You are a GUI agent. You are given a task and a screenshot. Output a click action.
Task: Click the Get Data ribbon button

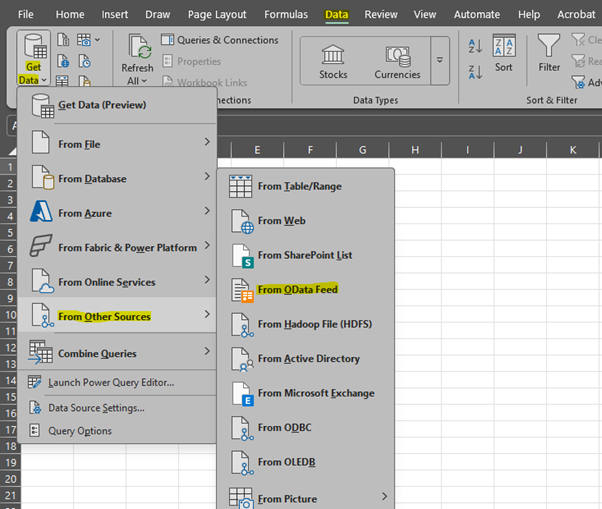point(33,58)
